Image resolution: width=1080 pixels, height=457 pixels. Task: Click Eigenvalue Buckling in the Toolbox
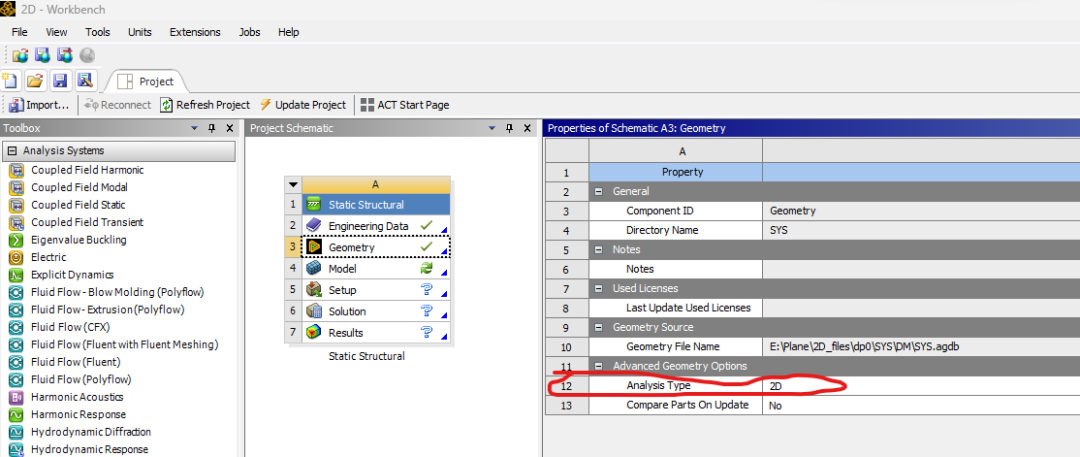point(78,240)
